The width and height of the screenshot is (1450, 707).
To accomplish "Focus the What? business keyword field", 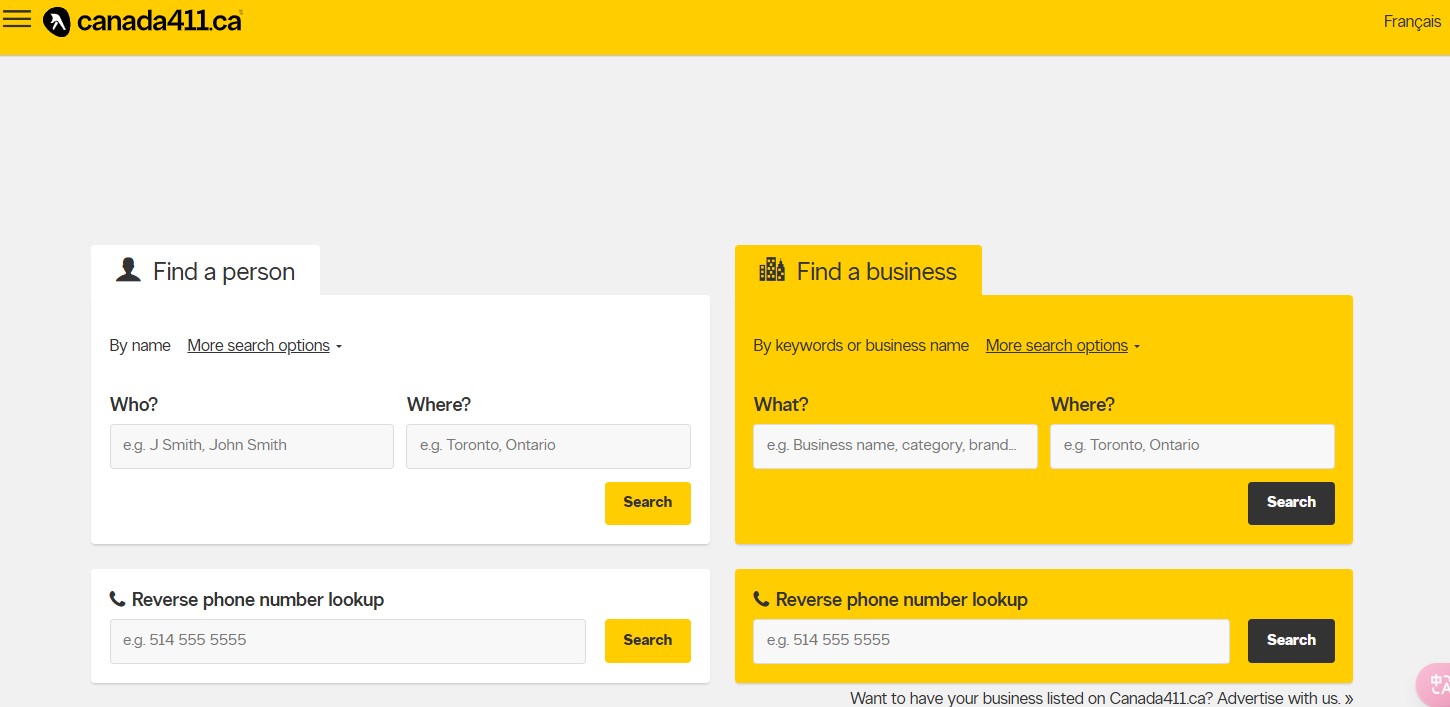I will tap(895, 446).
